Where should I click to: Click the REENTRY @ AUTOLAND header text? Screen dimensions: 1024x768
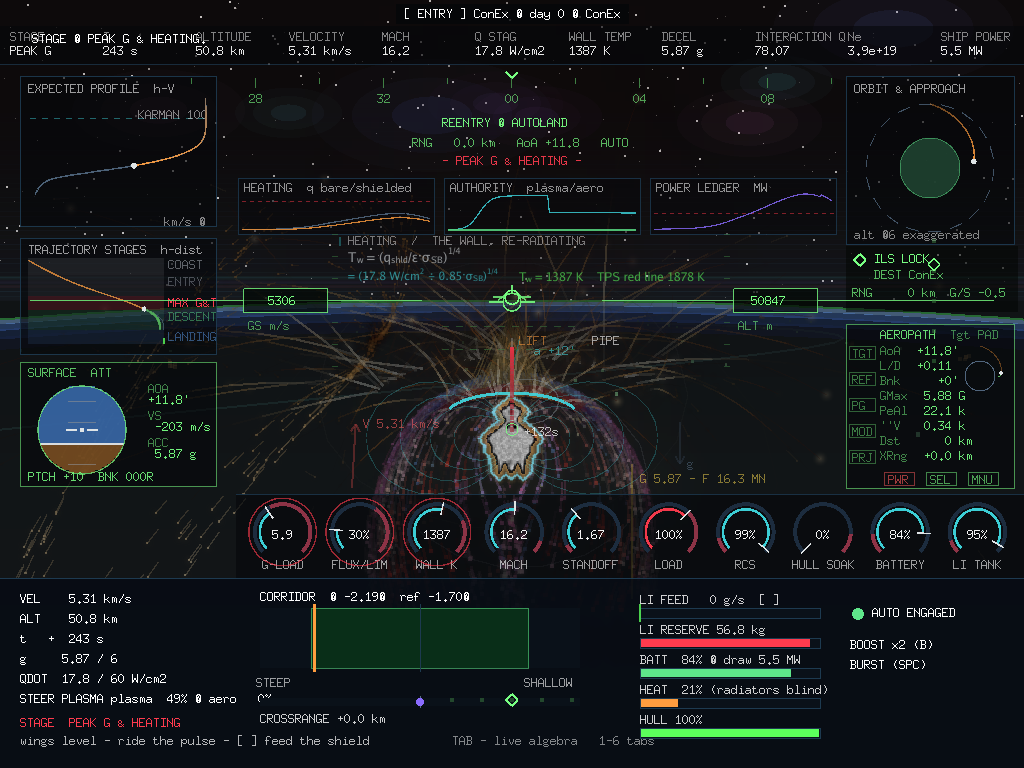504,123
